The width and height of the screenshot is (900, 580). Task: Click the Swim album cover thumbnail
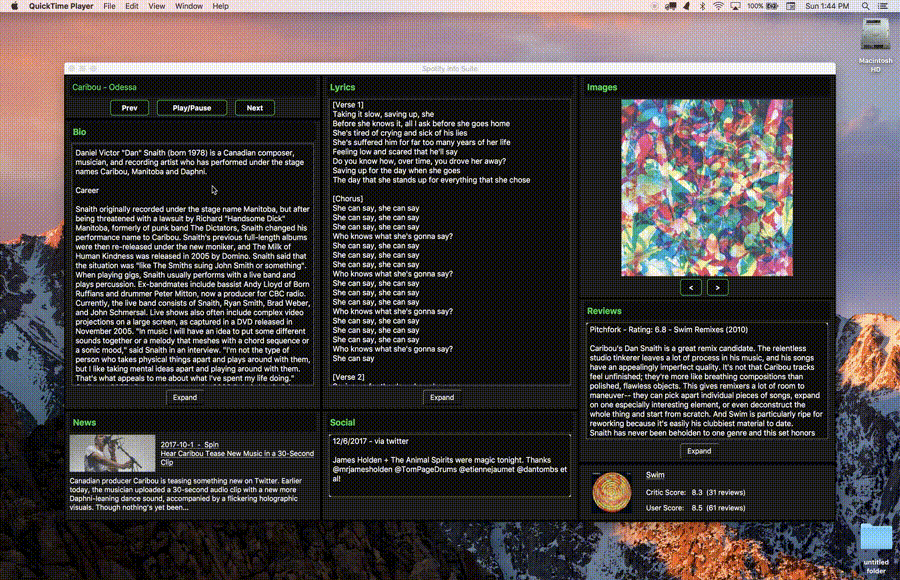click(612, 492)
